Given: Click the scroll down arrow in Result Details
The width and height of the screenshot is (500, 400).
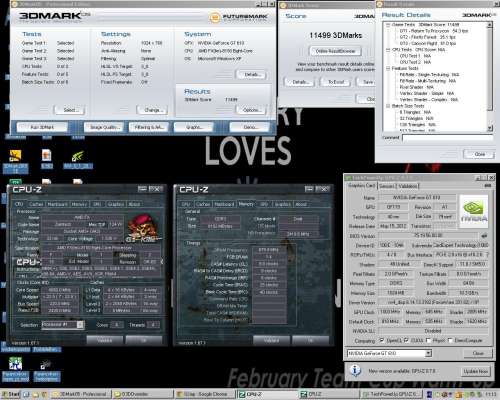Looking at the screenshot, I should click(490, 128).
